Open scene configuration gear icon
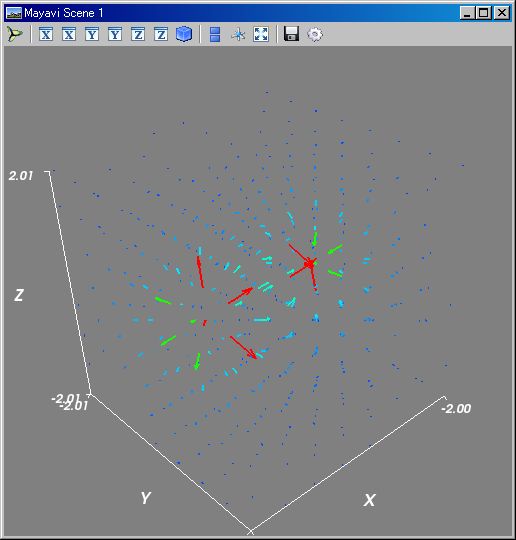 pos(314,34)
